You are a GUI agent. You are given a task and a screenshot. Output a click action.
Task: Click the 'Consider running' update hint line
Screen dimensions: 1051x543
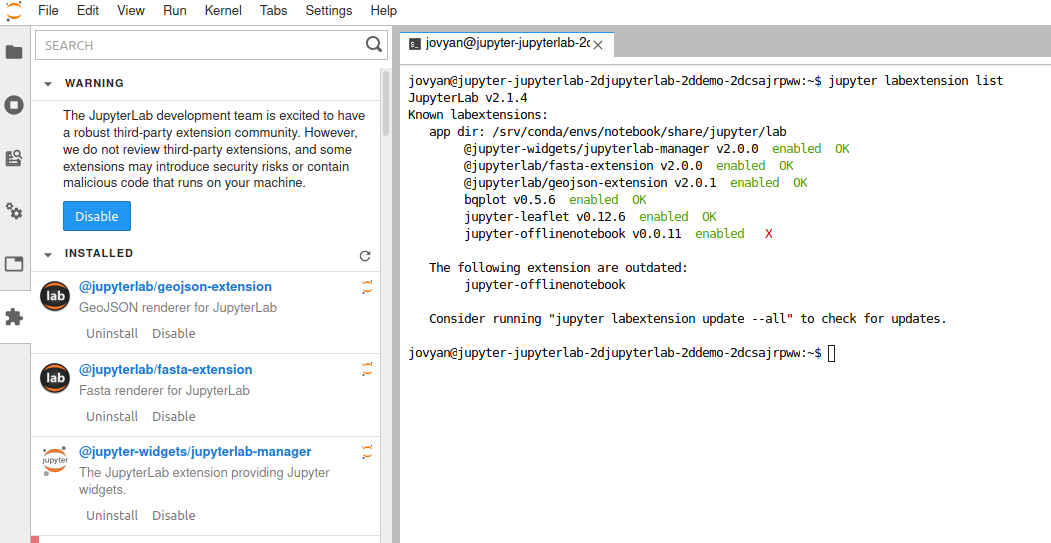click(x=688, y=318)
